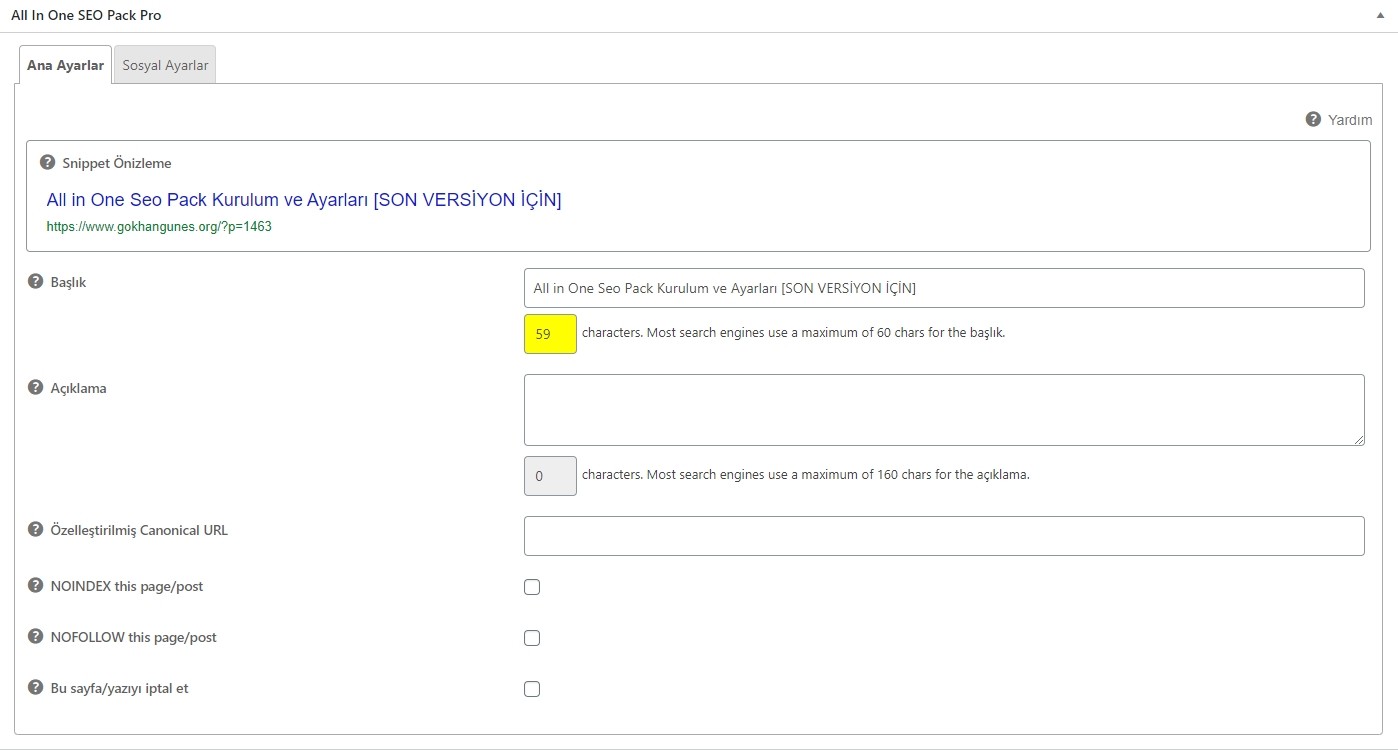This screenshot has height=750, width=1398.
Task: Click the Snippet Önizleme label
Action: (x=117, y=163)
